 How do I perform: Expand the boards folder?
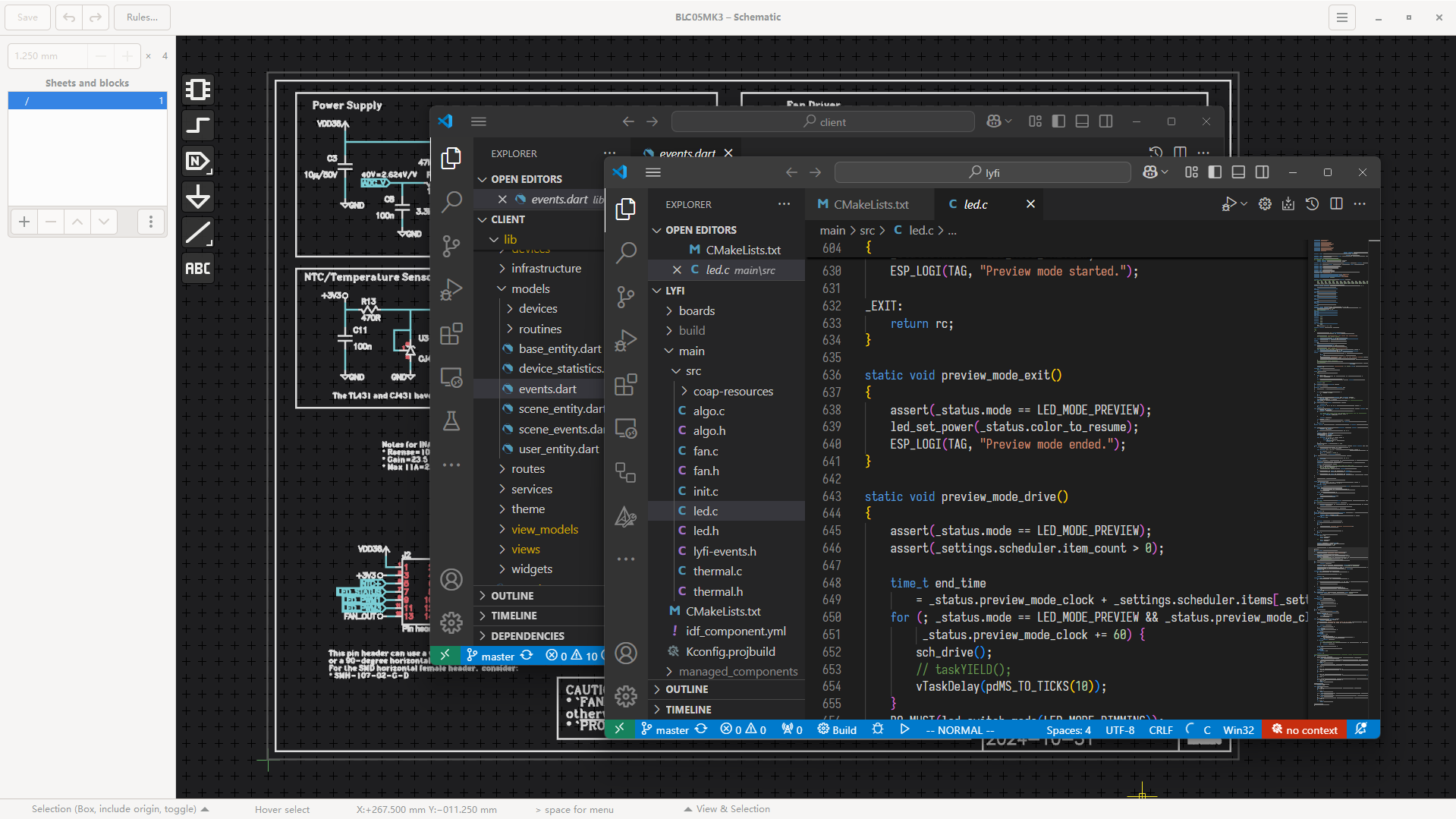pyautogui.click(x=727, y=310)
